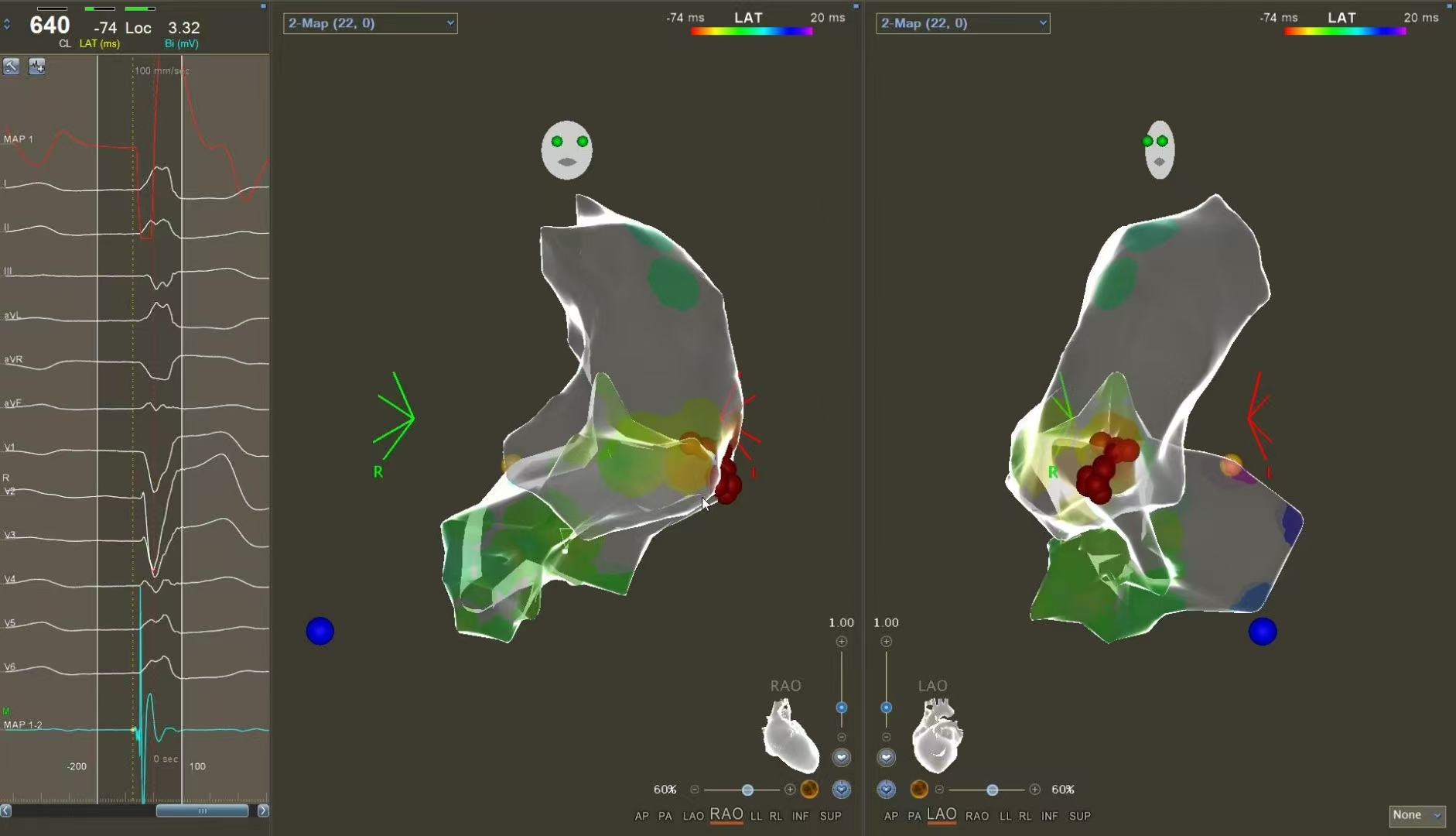Screen dimensions: 1456x836
Task: Click orange sphere icon in LAO view
Action: (919, 790)
